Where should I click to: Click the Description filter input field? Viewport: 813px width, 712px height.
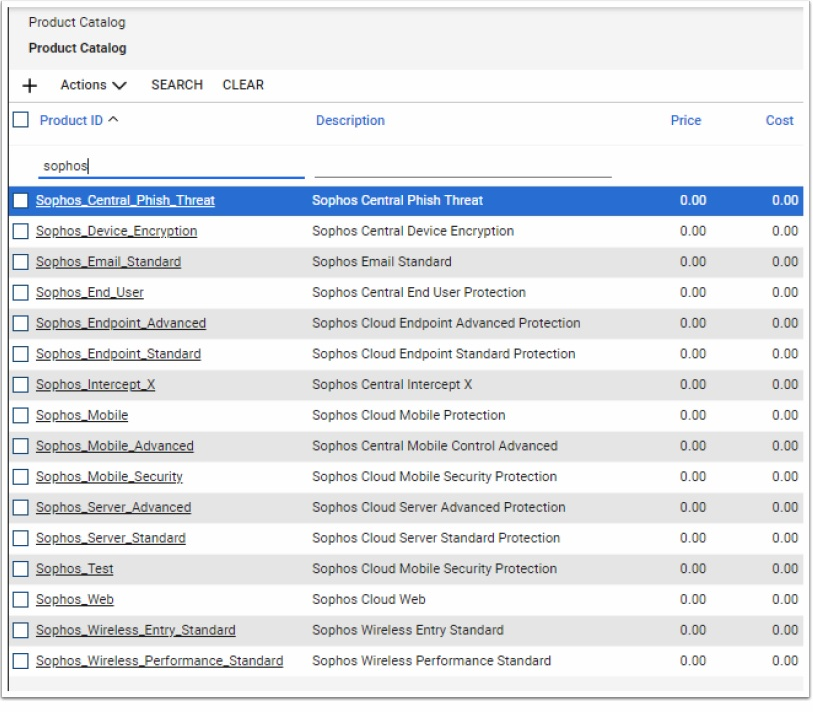pos(462,166)
